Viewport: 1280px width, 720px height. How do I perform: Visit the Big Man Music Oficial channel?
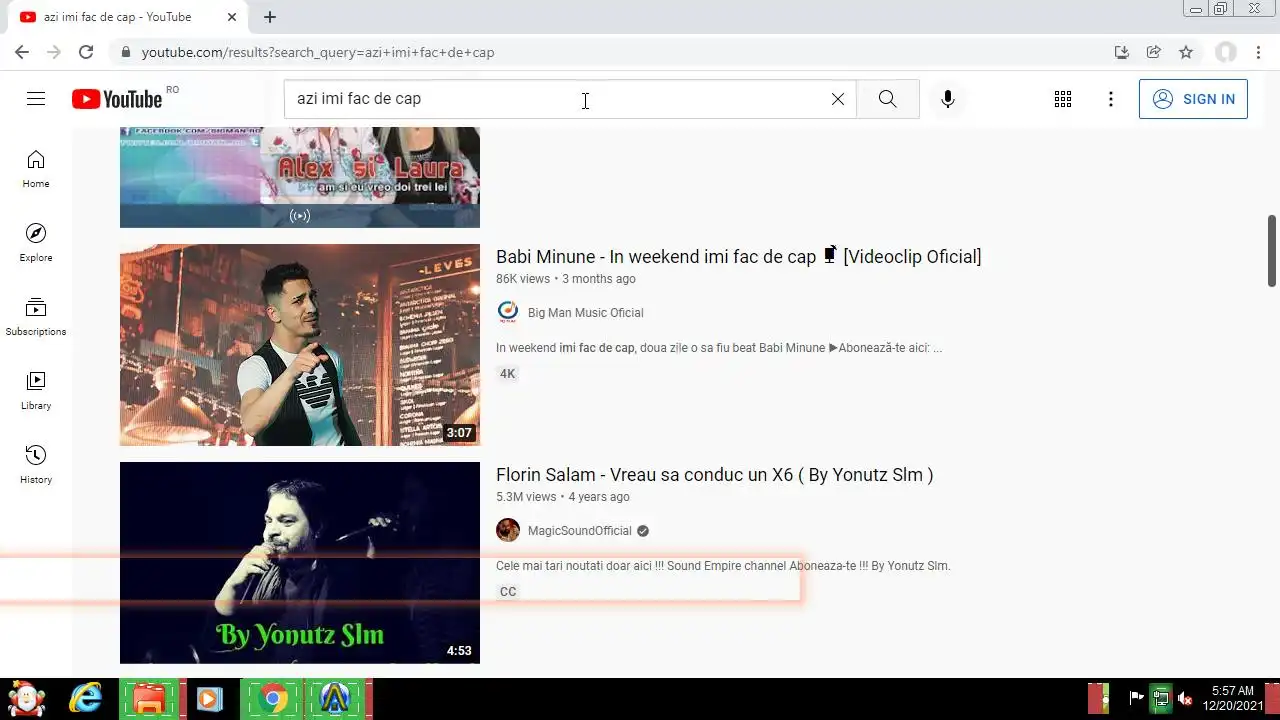(585, 313)
